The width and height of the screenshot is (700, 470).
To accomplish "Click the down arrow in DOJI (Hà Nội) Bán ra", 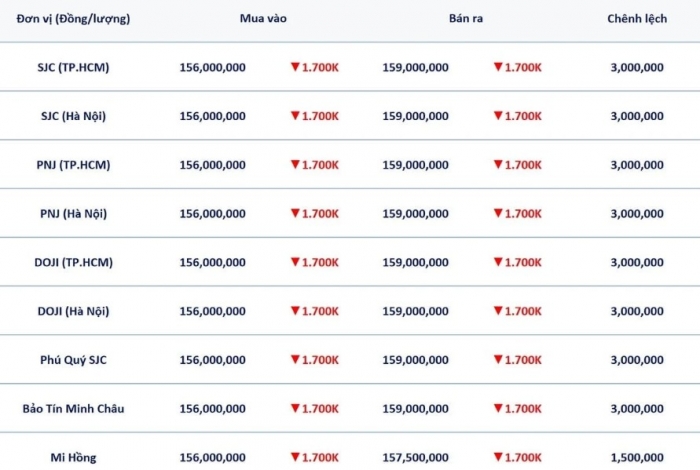I will (x=498, y=310).
